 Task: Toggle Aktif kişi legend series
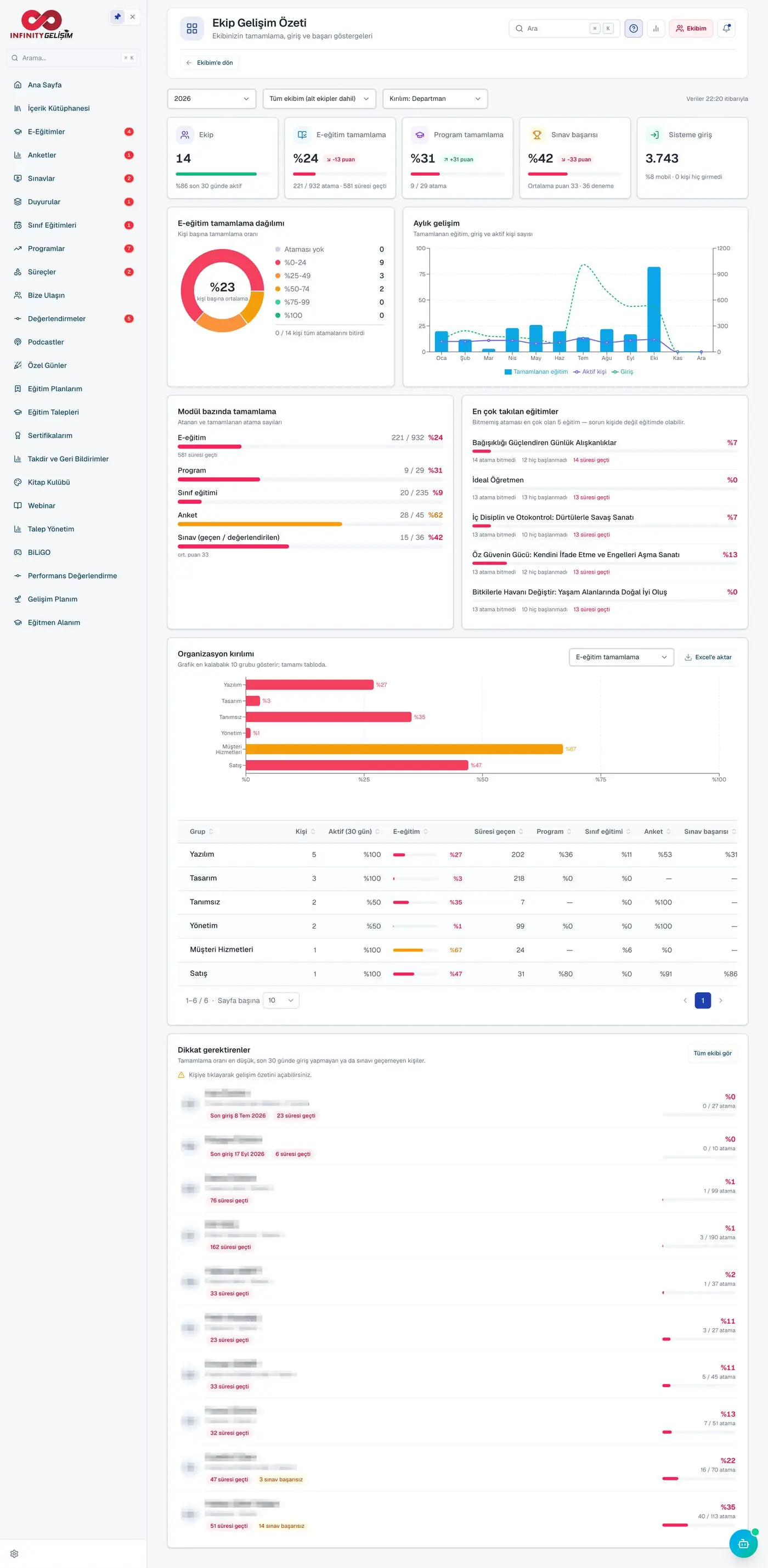tap(590, 372)
